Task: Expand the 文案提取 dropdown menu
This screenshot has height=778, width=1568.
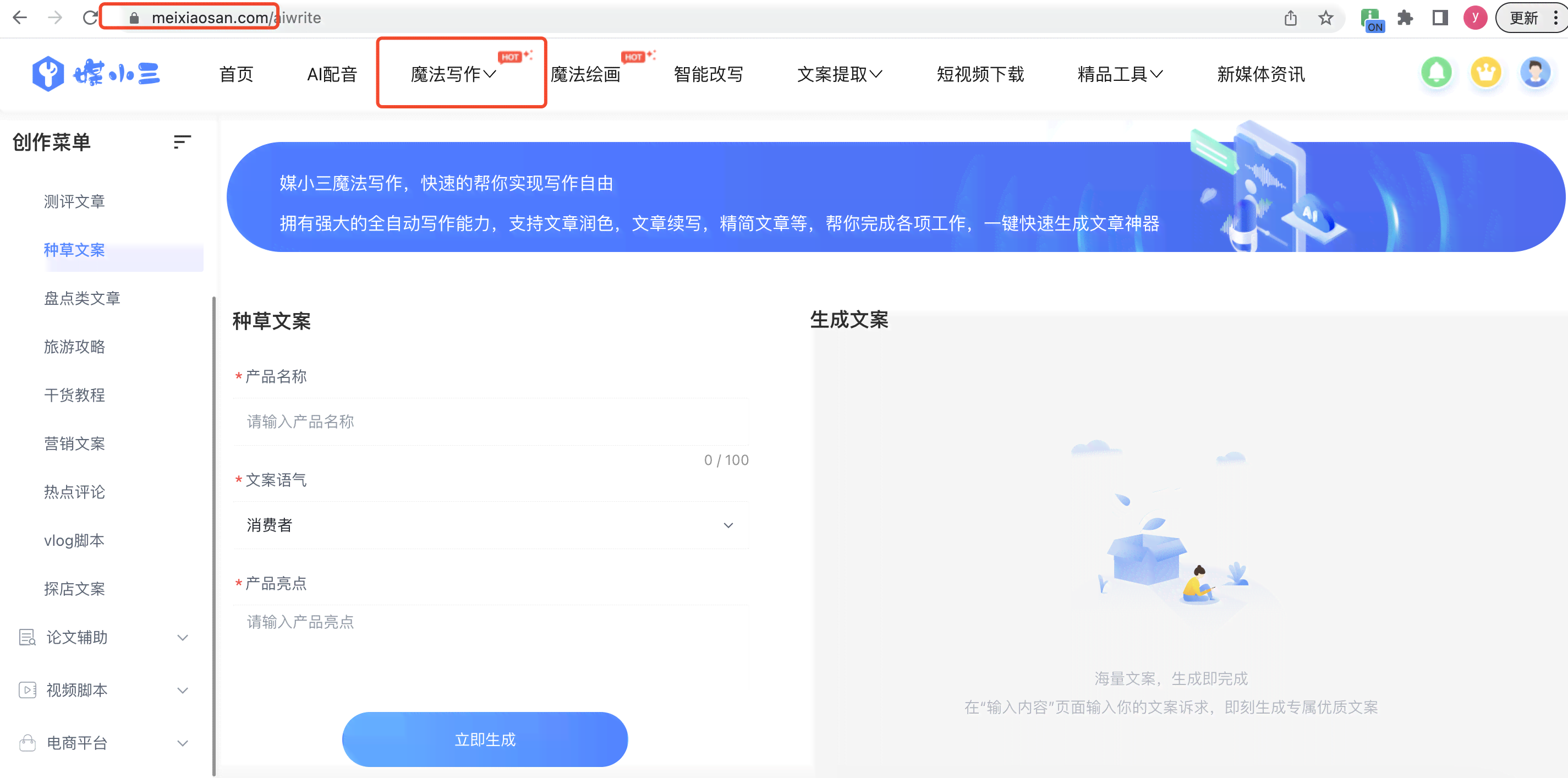Action: pos(840,74)
